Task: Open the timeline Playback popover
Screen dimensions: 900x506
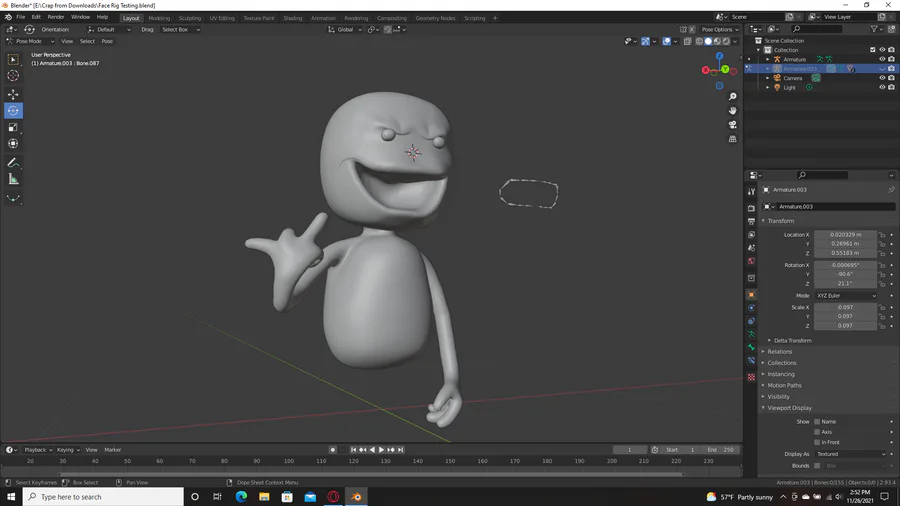Action: click(38, 450)
